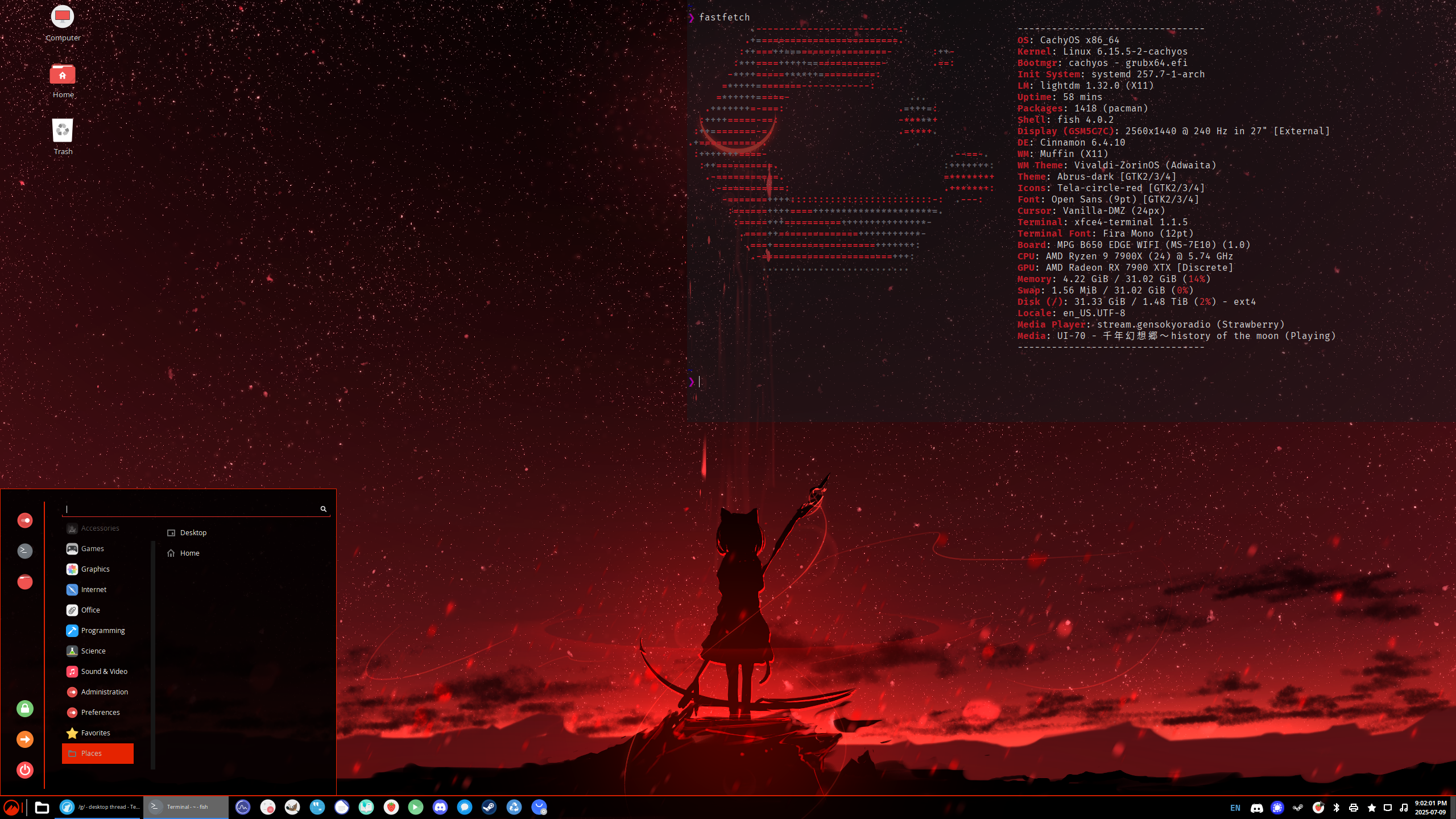Image resolution: width=1456 pixels, height=819 pixels.
Task: Select the Preferences category
Action: click(98, 713)
